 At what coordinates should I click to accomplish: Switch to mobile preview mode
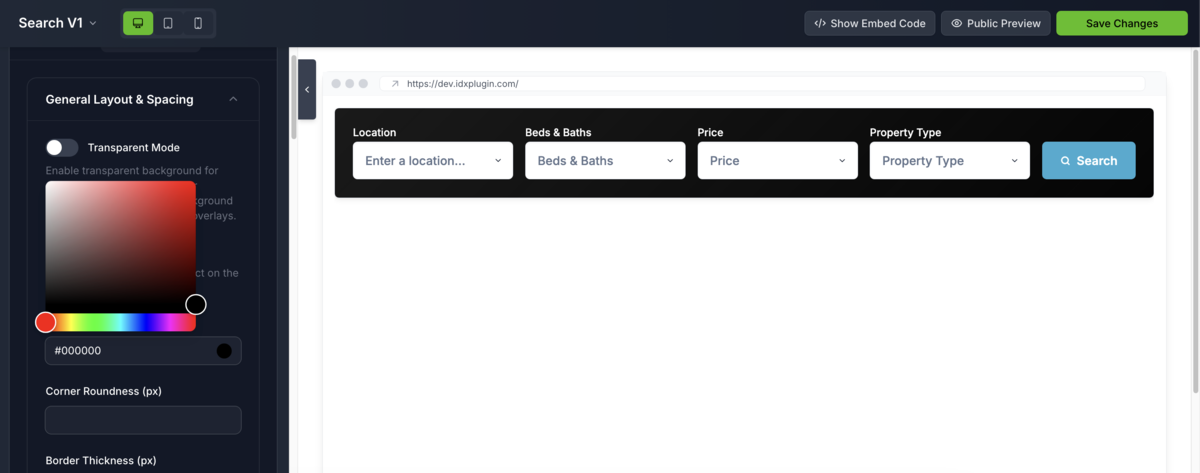[198, 23]
